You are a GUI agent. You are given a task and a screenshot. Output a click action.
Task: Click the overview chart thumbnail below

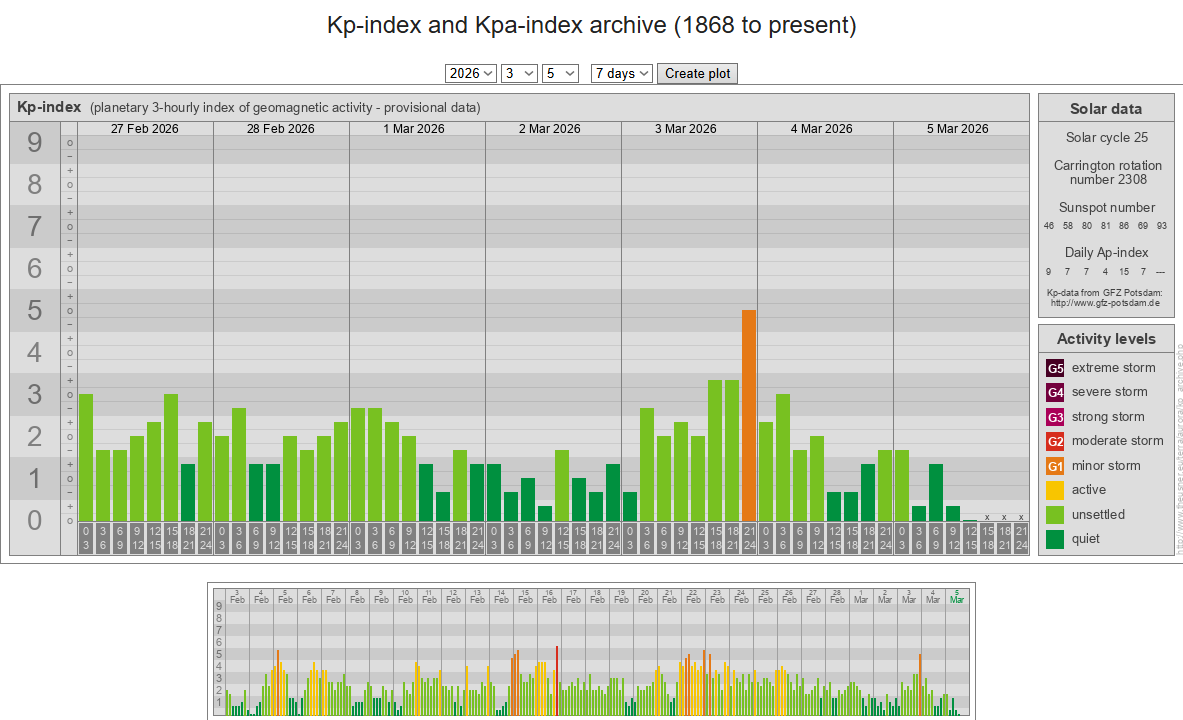591,650
